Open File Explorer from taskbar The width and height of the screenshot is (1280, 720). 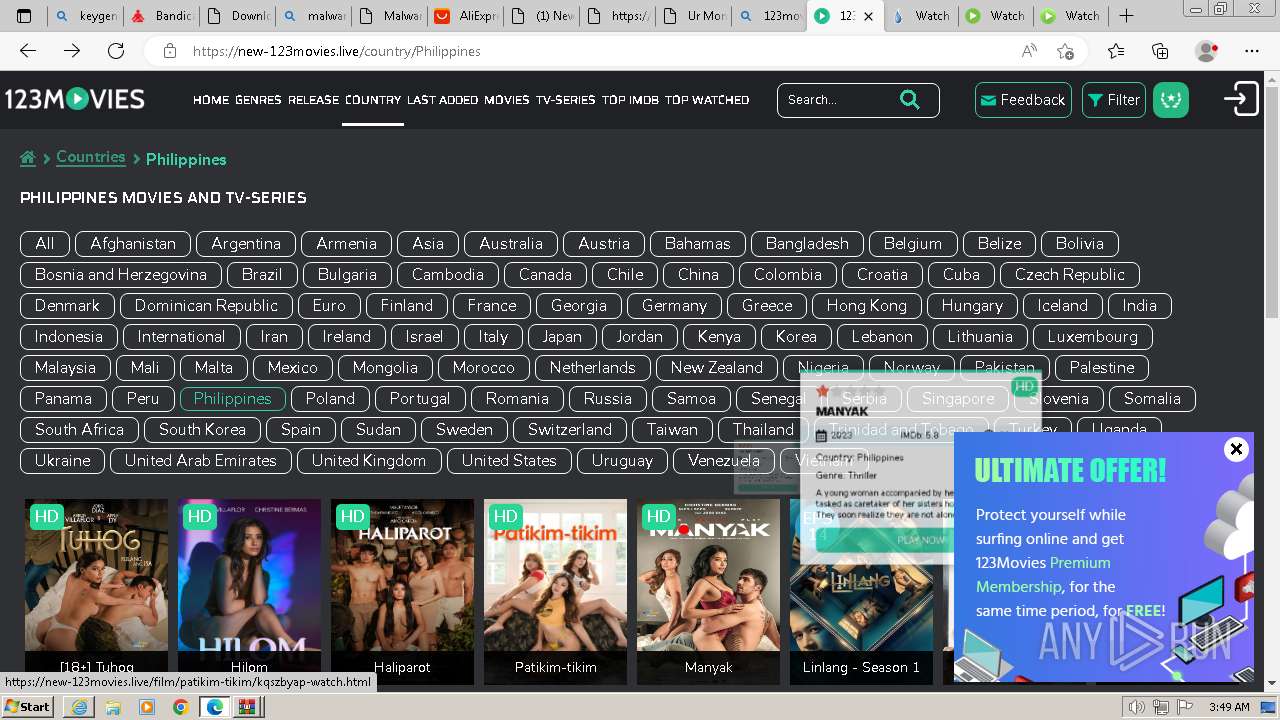[113, 707]
